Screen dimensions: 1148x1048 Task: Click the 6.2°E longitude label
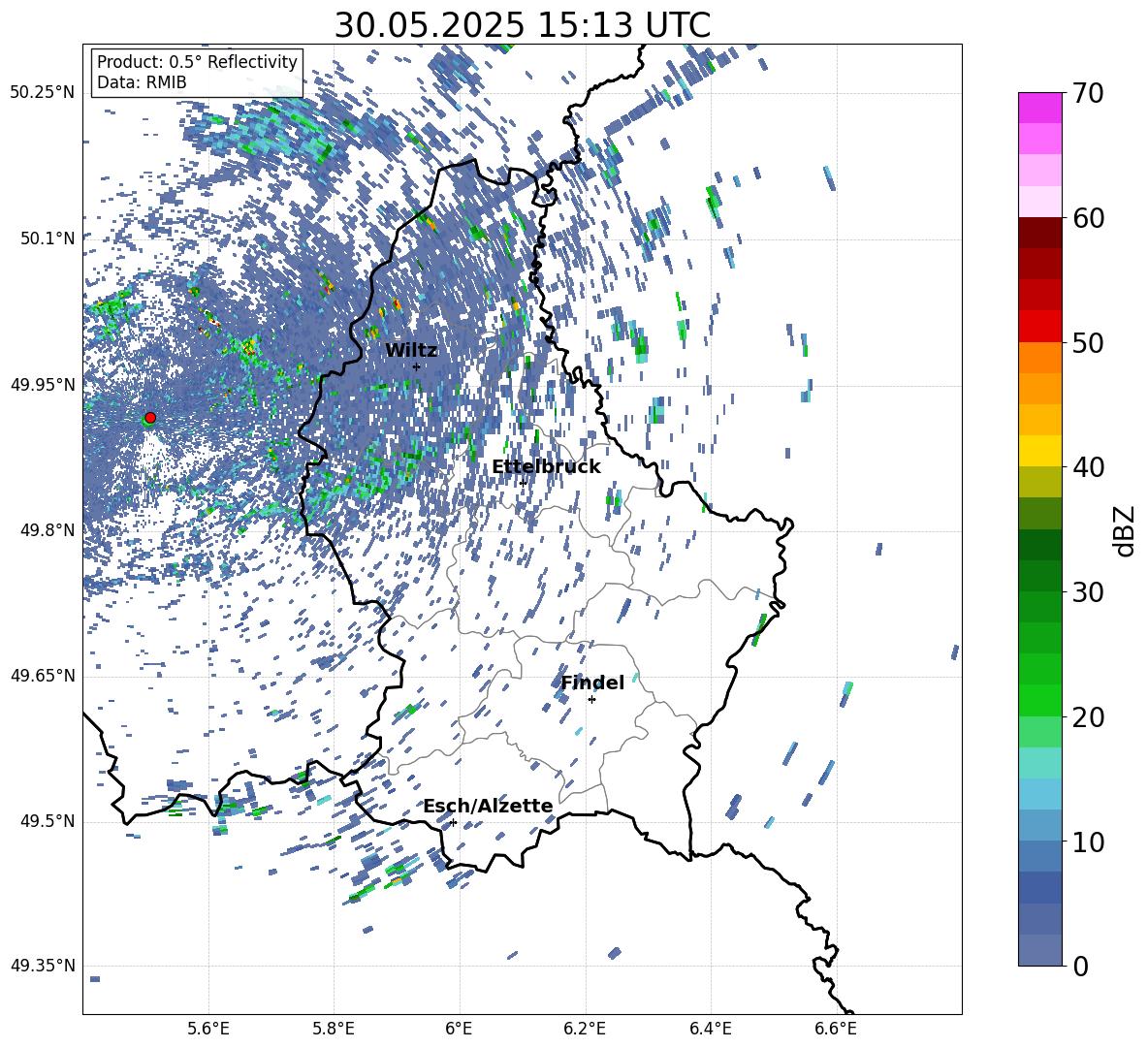click(x=585, y=1029)
